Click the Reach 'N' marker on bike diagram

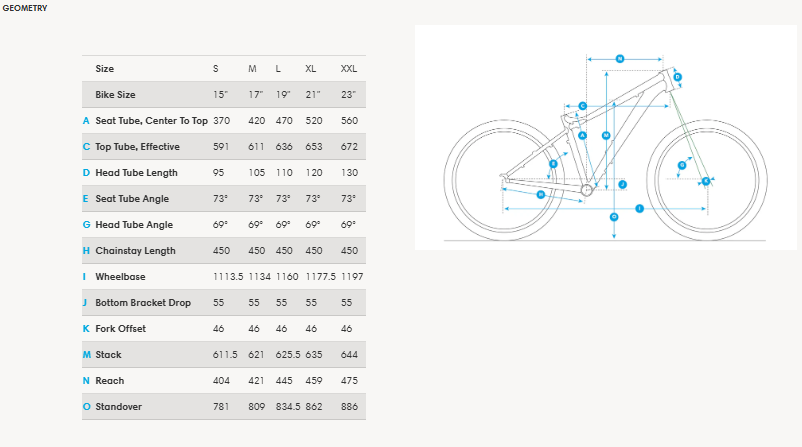(619, 59)
